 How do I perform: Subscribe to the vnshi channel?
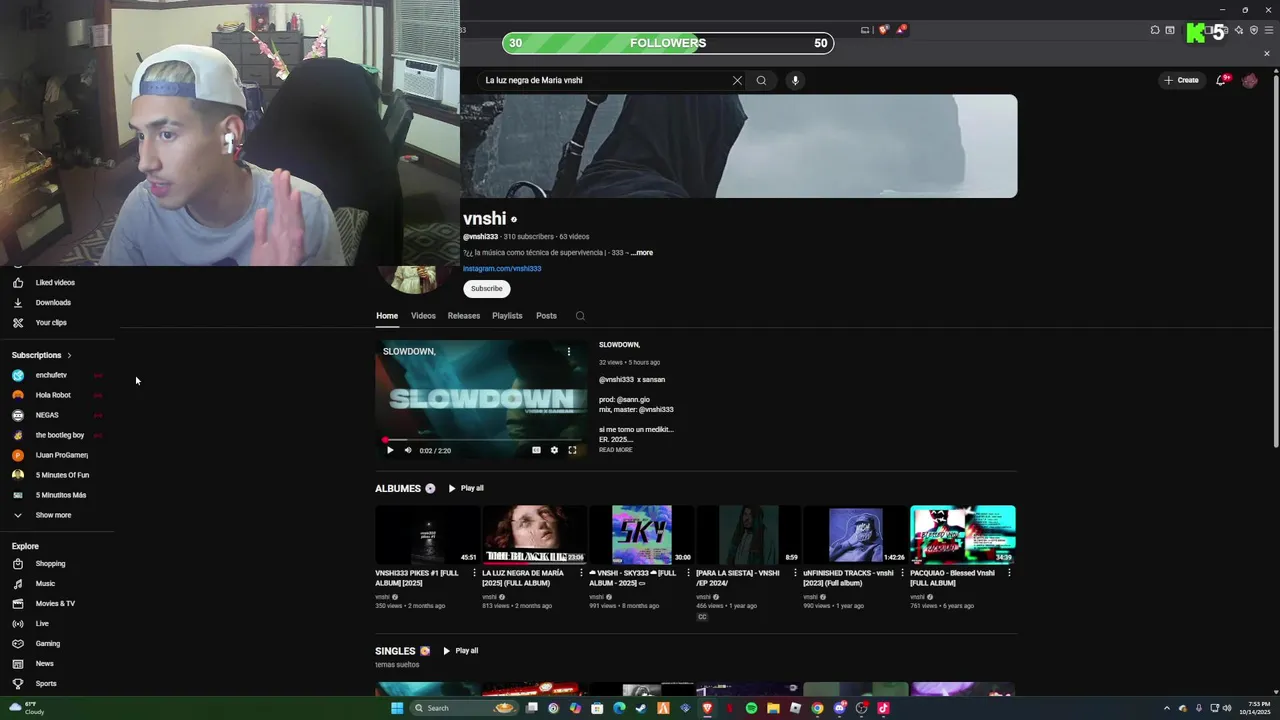[x=486, y=288]
